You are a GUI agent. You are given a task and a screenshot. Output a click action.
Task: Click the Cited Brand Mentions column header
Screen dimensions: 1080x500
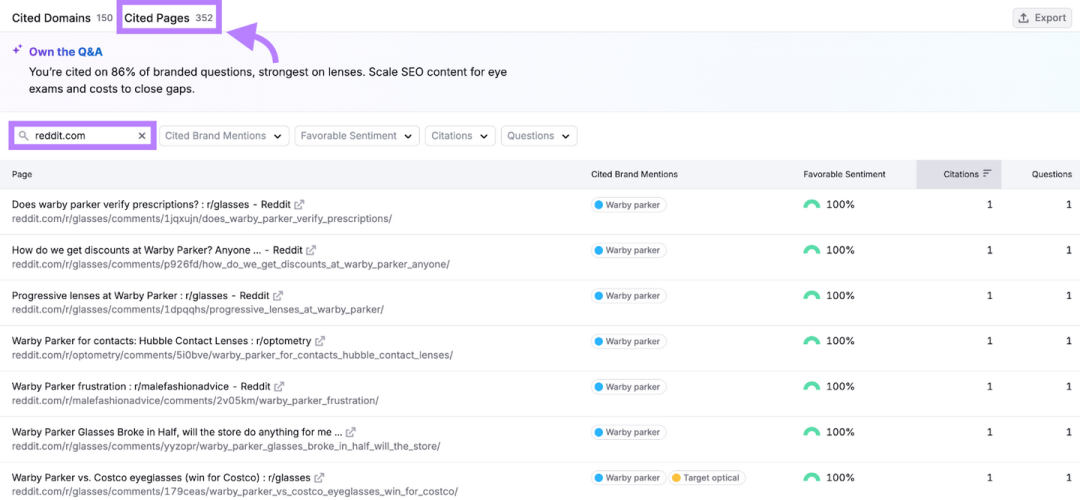(634, 174)
